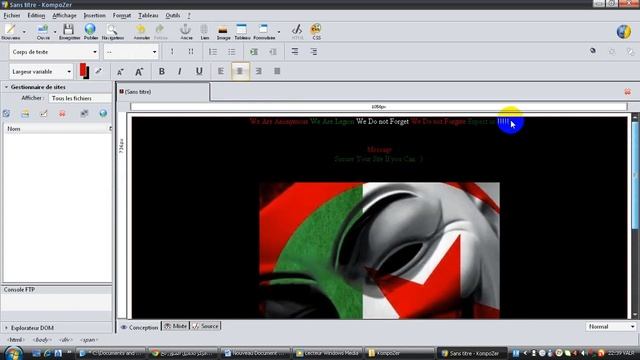This screenshot has width=640, height=360.
Task: Collapse the Gestionnaire de sites panel
Action: [6, 87]
